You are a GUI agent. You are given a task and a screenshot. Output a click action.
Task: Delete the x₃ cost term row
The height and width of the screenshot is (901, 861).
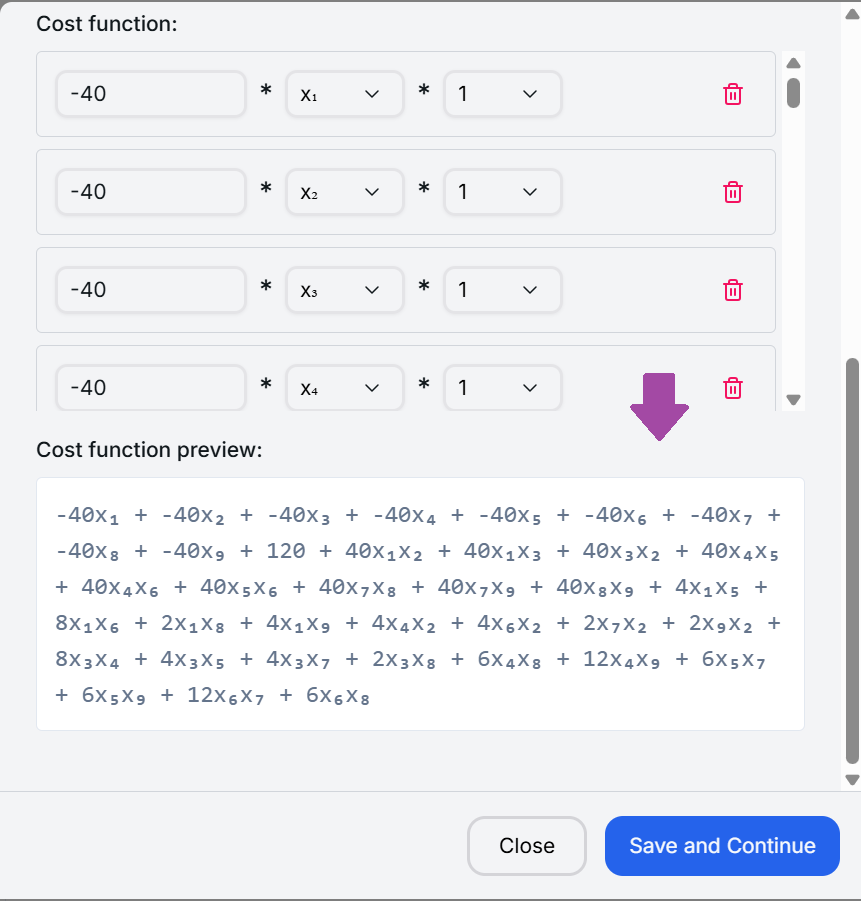(732, 290)
